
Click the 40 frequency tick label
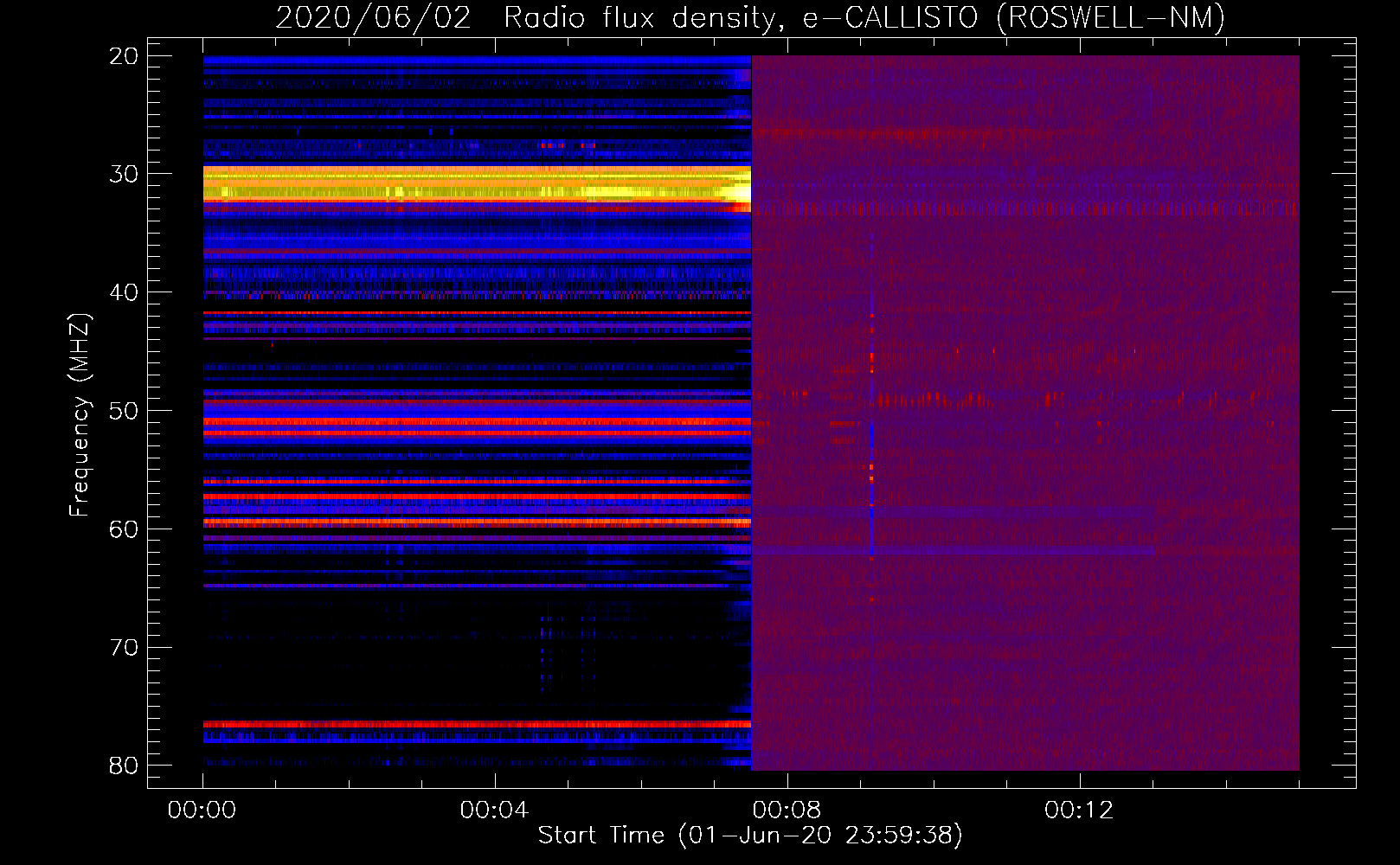coord(124,292)
